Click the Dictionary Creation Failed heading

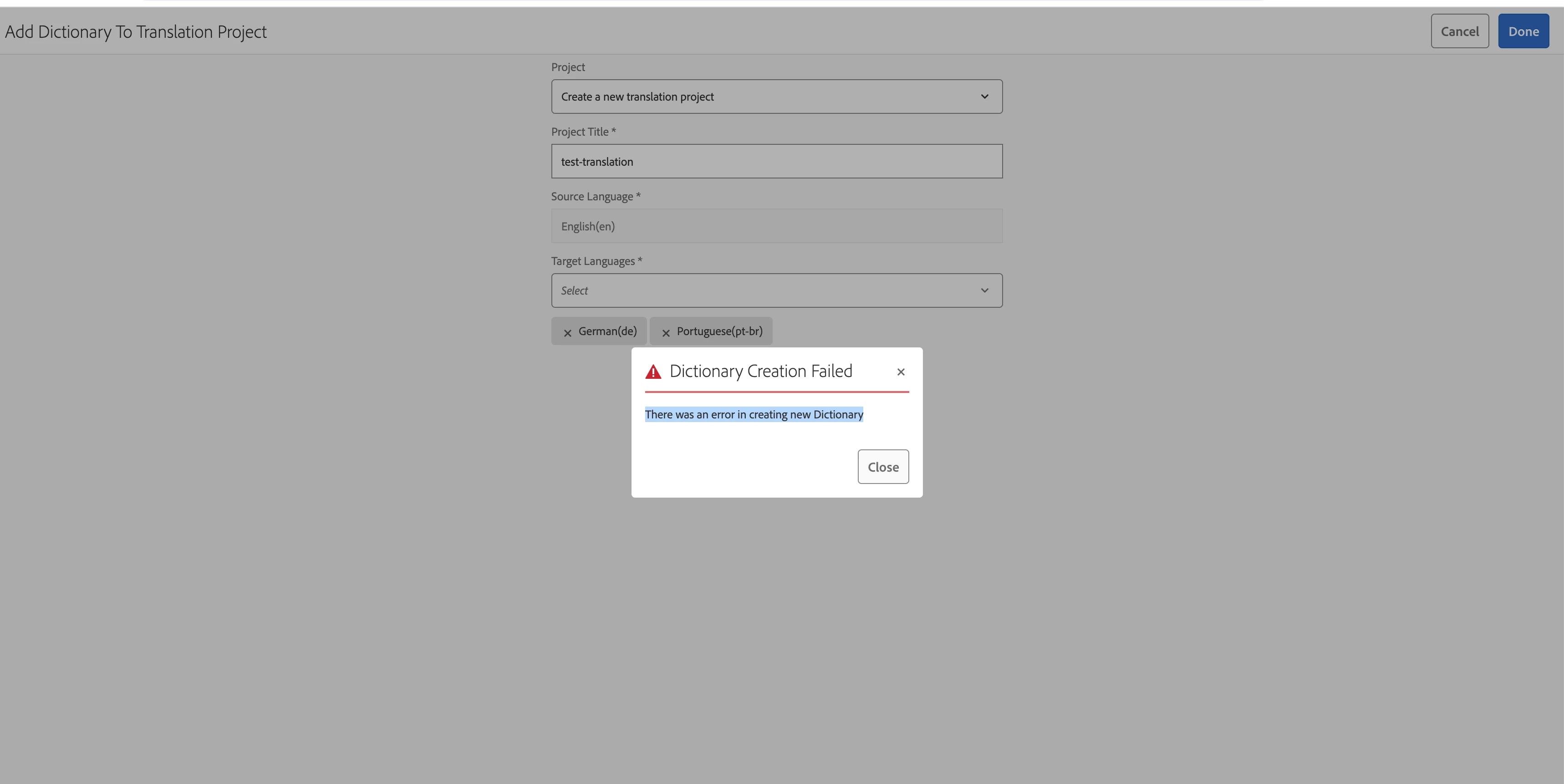click(760, 371)
